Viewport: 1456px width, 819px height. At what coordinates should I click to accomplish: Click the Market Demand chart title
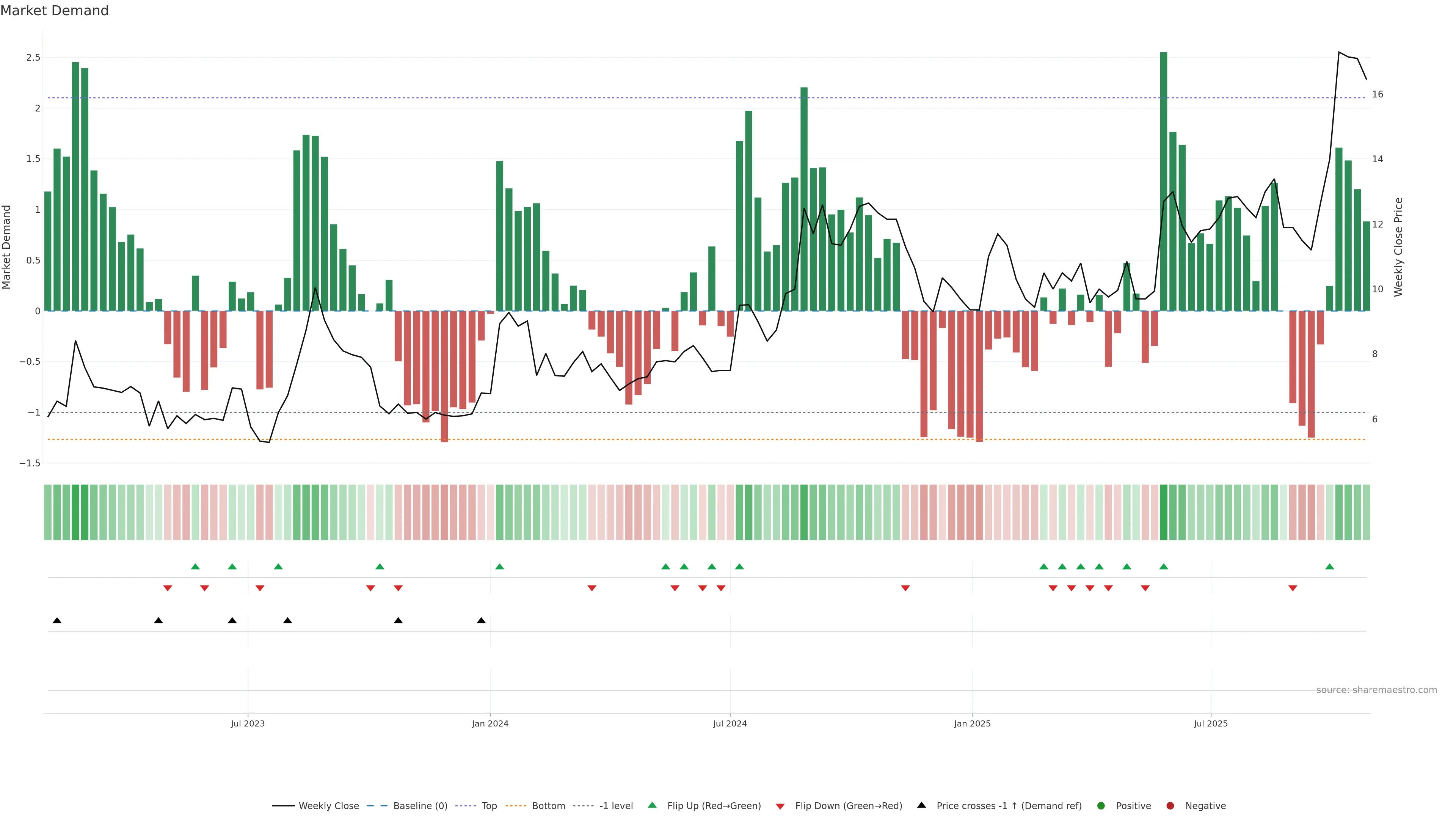click(x=54, y=11)
